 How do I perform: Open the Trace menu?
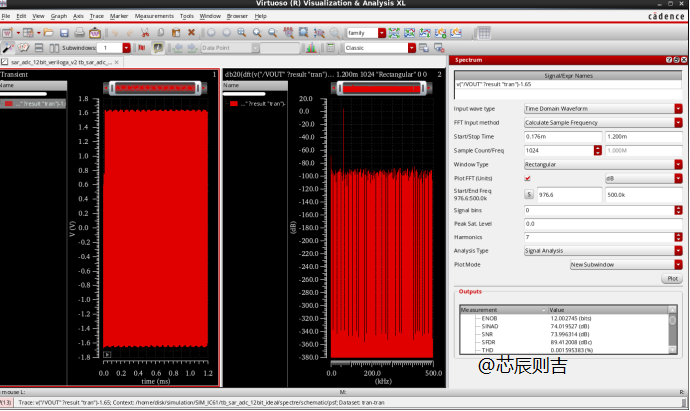point(96,16)
